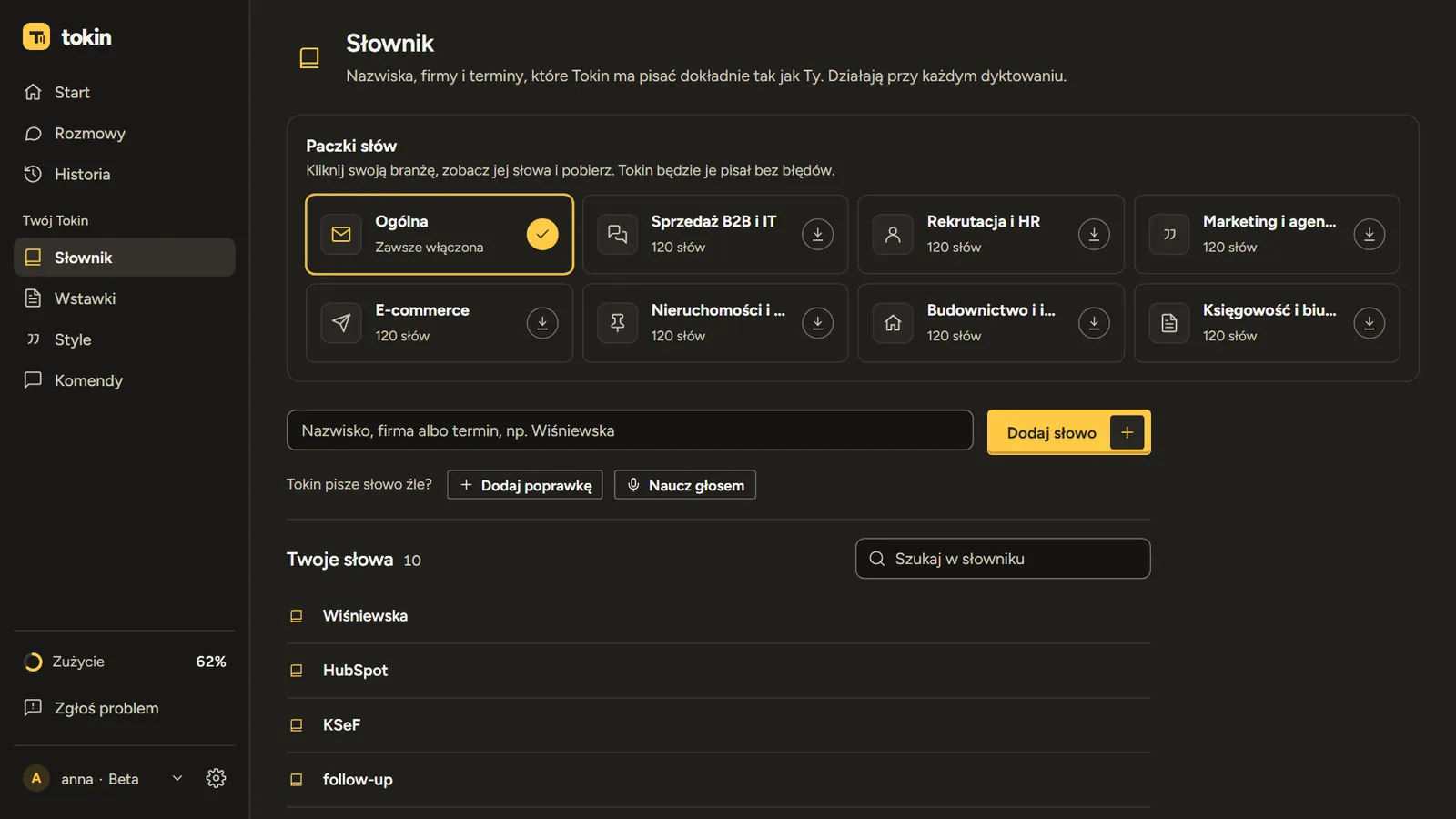This screenshot has height=819, width=1456.
Task: Click the Budownictwo i i... card title
Action: pos(991,310)
